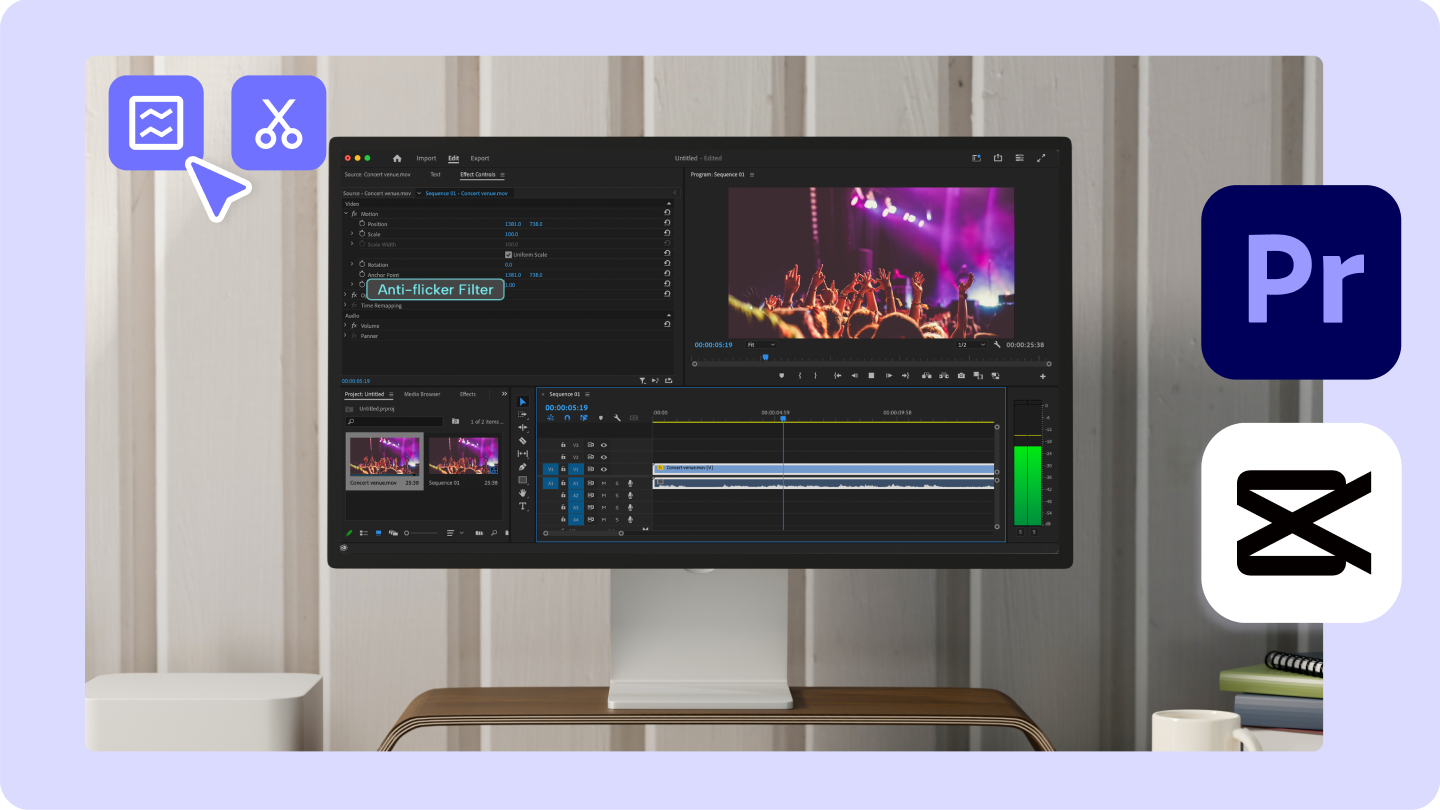Step back one frame in Program Monitor
The image size is (1440, 810).
854,376
